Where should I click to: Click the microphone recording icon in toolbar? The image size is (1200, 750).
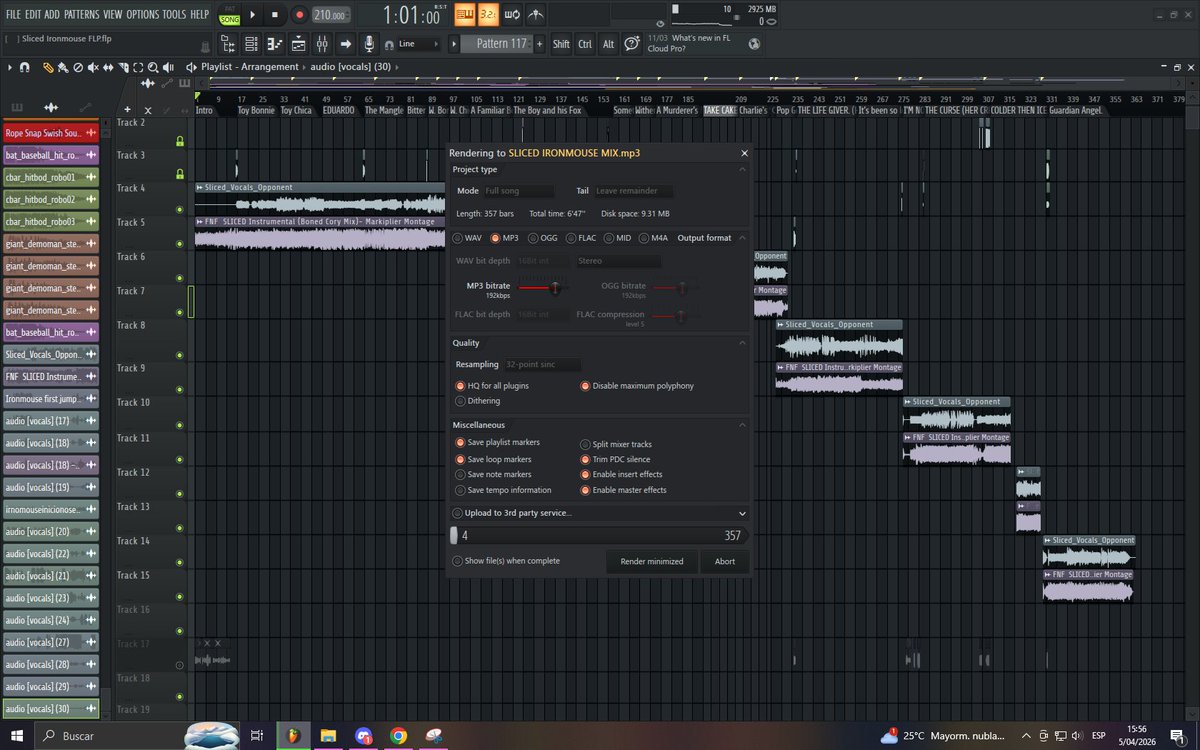point(369,43)
